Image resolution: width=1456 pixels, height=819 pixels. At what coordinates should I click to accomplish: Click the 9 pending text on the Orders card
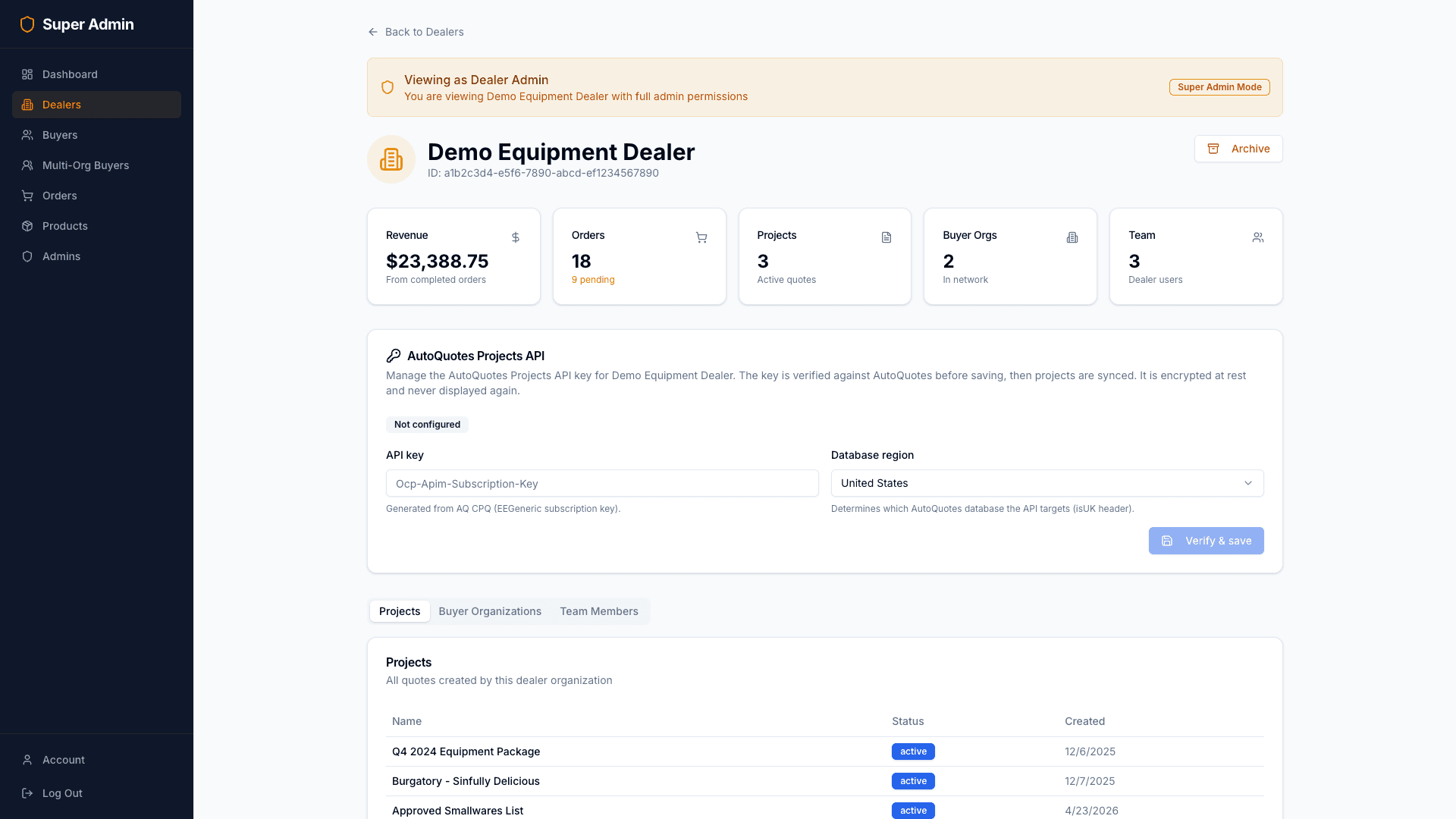pyautogui.click(x=593, y=280)
